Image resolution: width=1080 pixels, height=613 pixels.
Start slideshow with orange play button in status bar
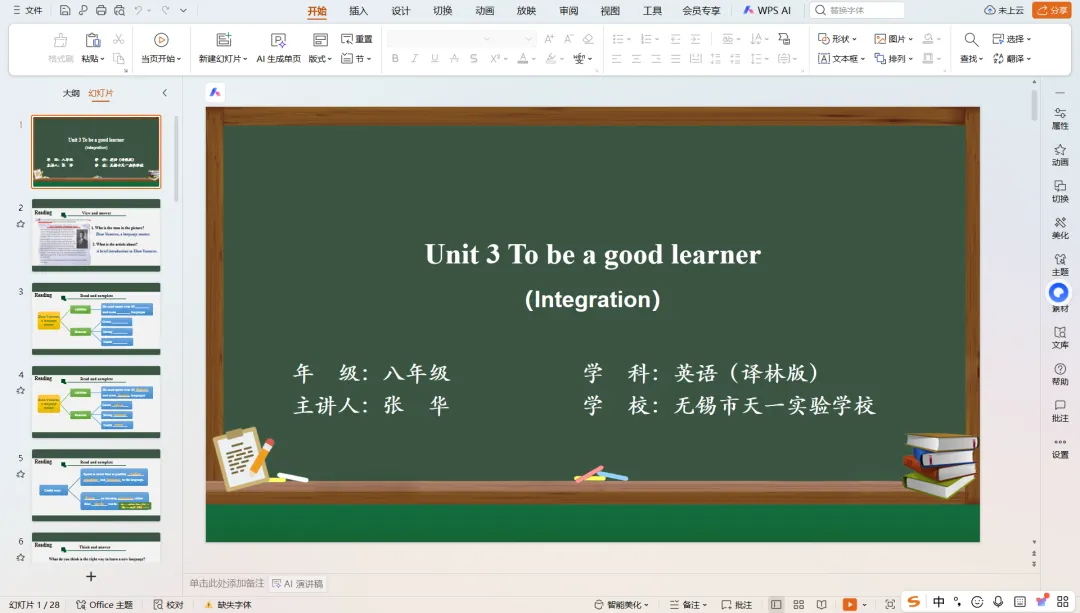coord(849,604)
